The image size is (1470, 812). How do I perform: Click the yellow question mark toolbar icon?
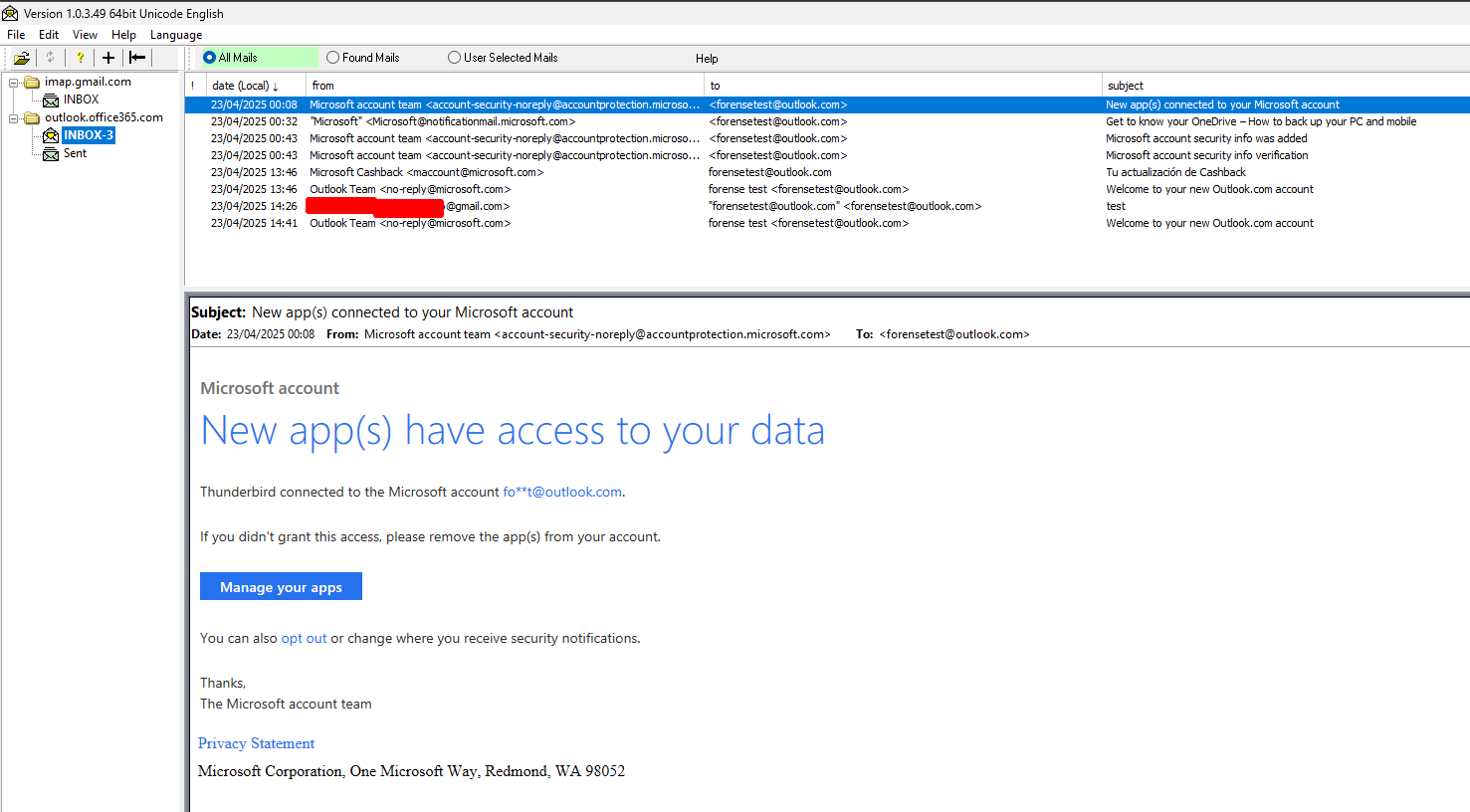[x=81, y=58]
